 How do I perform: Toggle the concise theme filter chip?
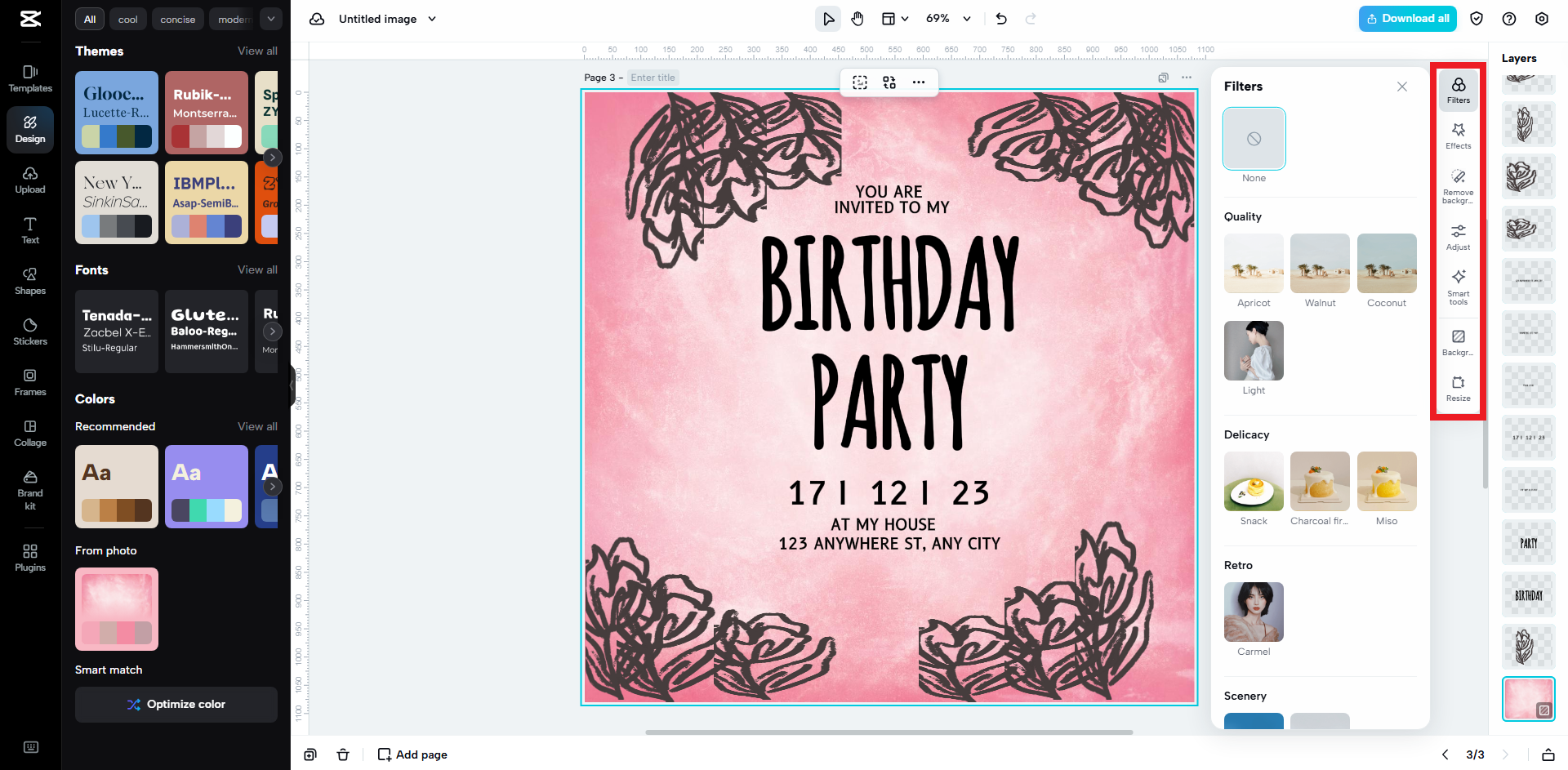pos(177,18)
